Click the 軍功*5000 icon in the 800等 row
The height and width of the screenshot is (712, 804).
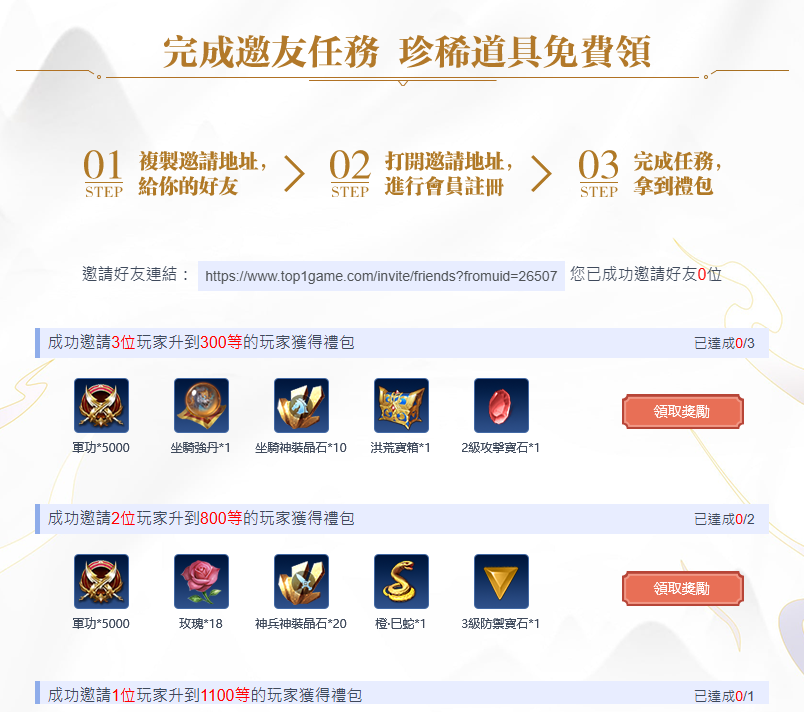pos(102,581)
